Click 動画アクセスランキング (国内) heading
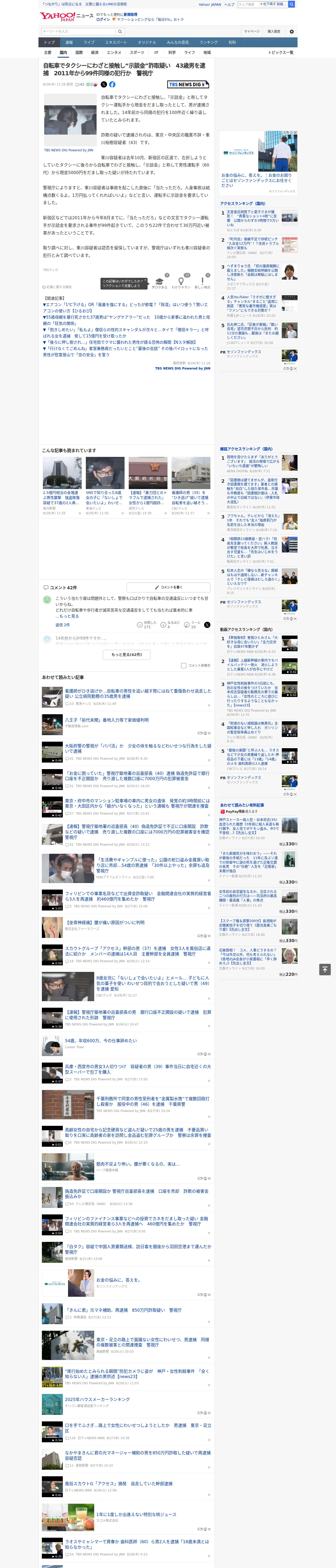This screenshot has height=1568, width=336. pos(246,629)
